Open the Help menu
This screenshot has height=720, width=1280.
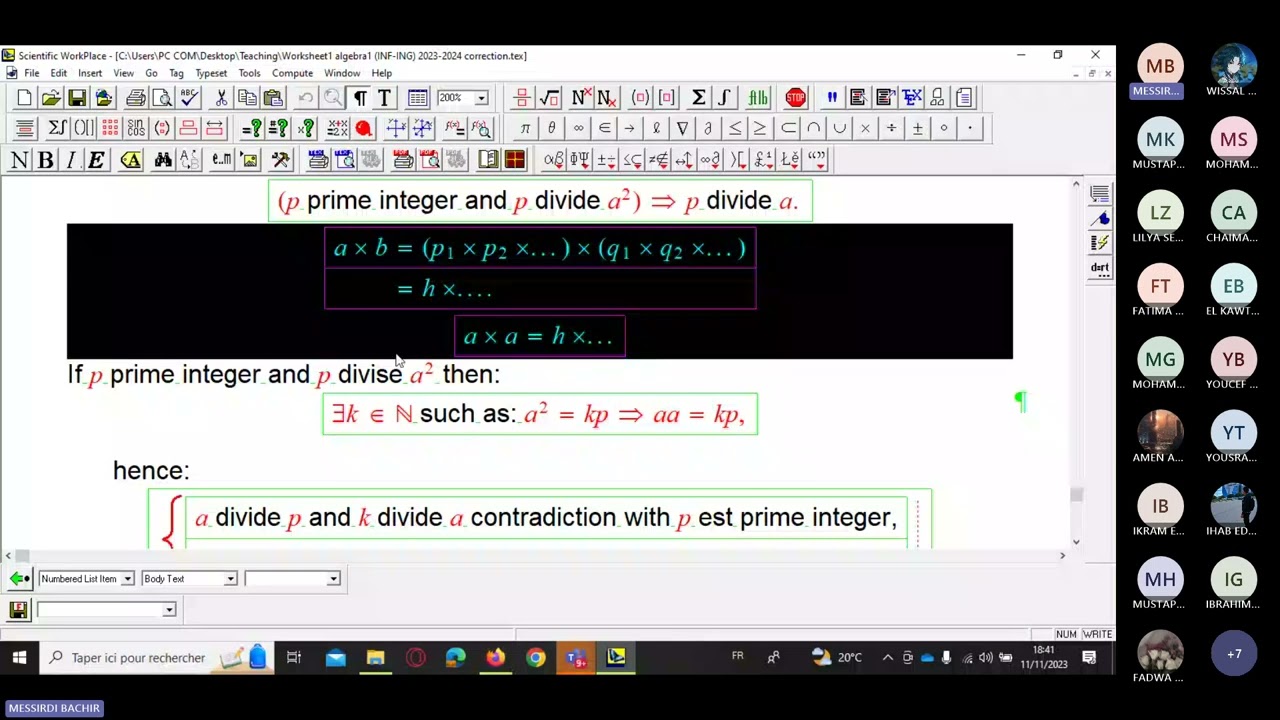[x=382, y=73]
